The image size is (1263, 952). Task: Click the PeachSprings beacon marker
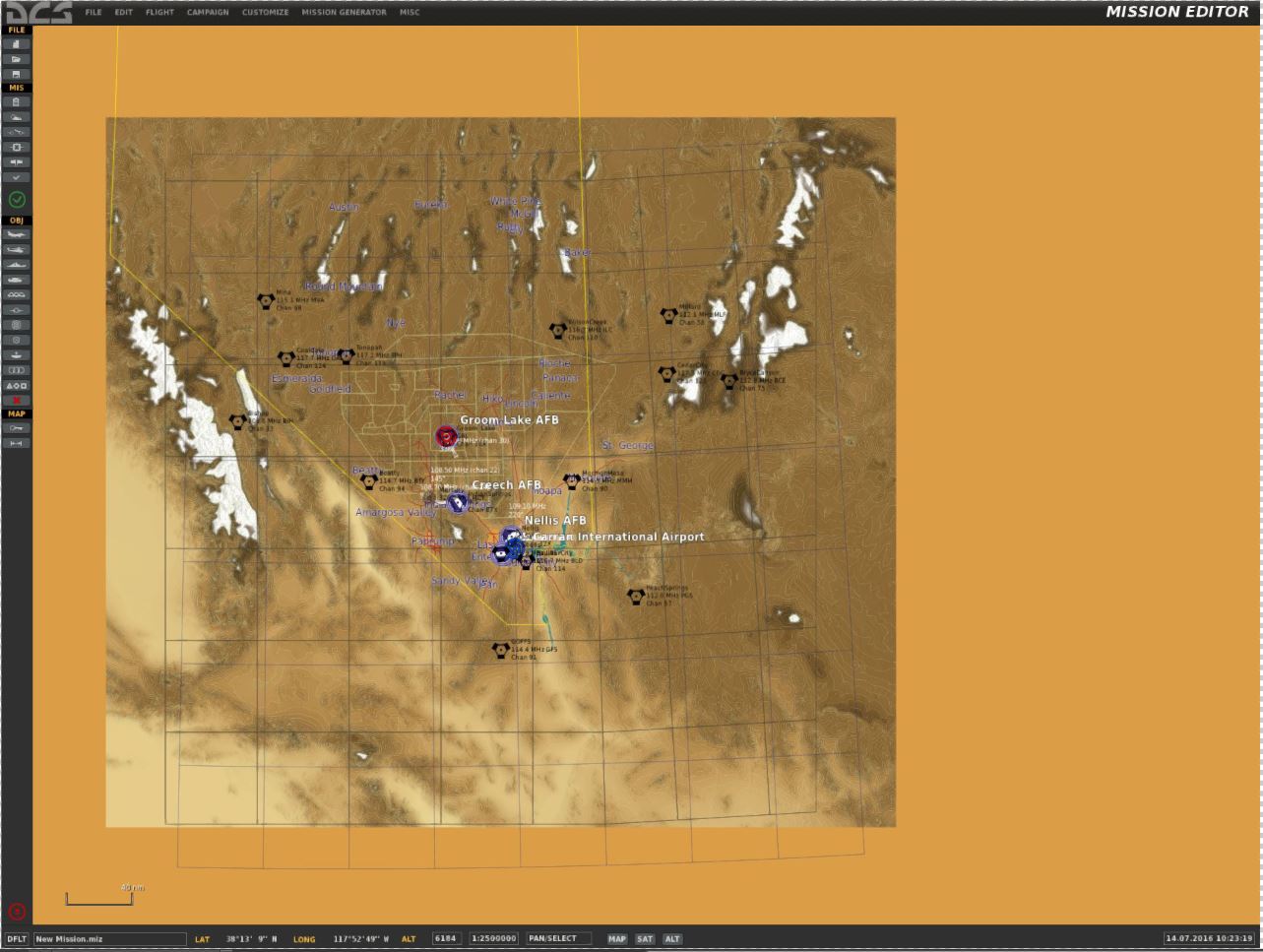(636, 597)
